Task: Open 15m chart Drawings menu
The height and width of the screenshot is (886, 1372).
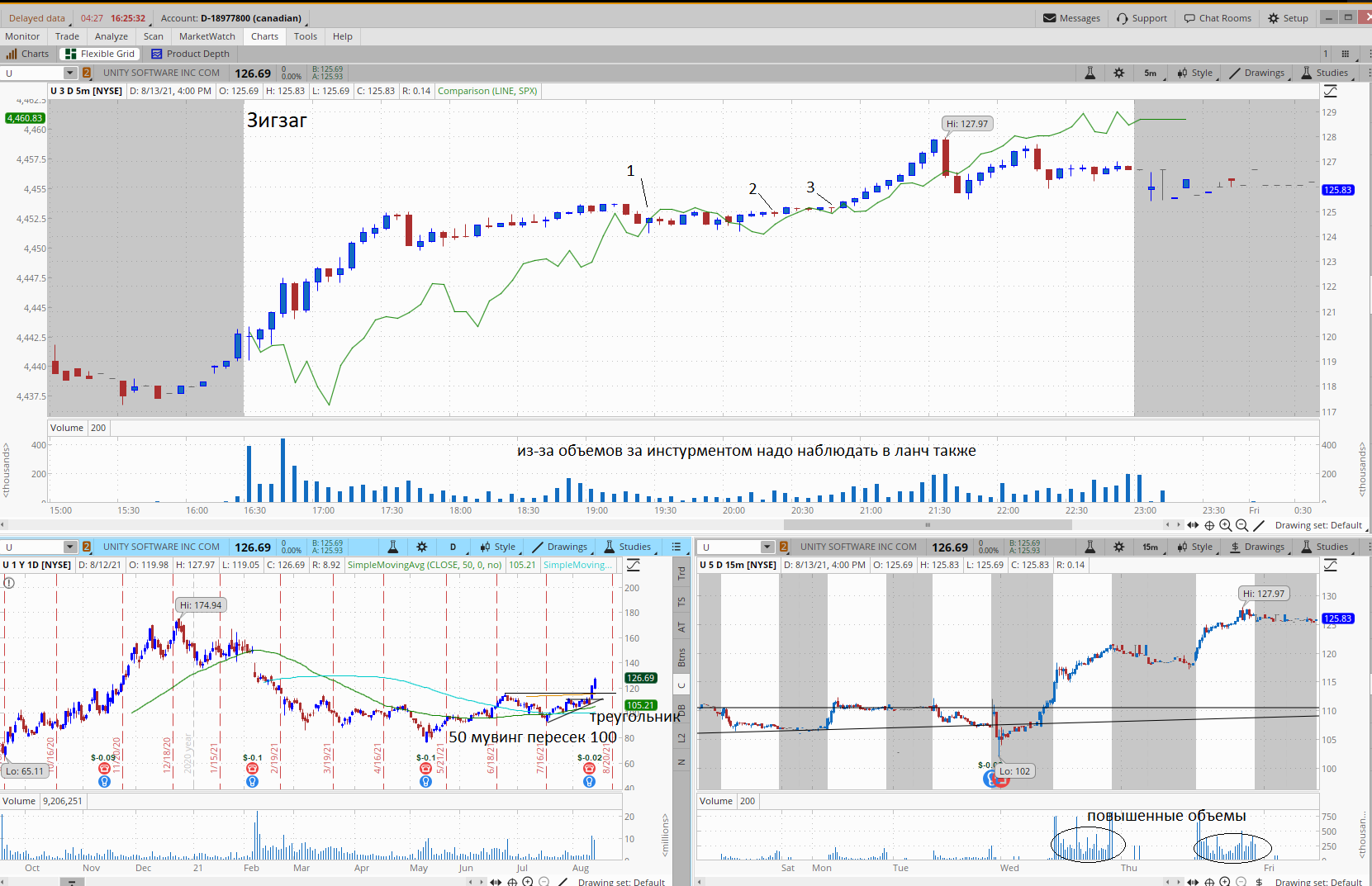Action: [x=1257, y=547]
